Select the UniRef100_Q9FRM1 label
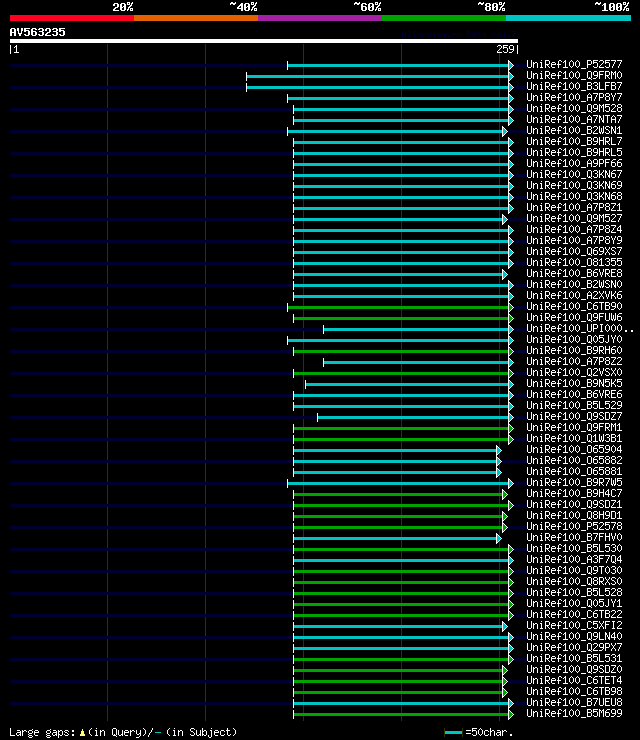The height and width of the screenshot is (740, 640). 574,428
